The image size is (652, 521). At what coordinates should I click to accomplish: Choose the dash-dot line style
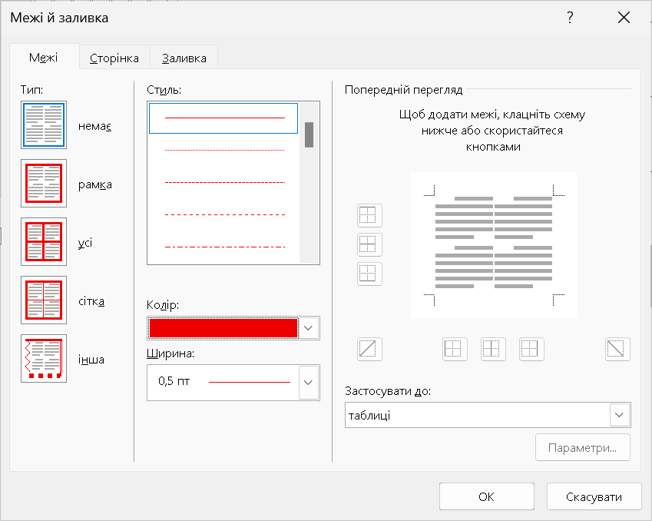point(224,247)
